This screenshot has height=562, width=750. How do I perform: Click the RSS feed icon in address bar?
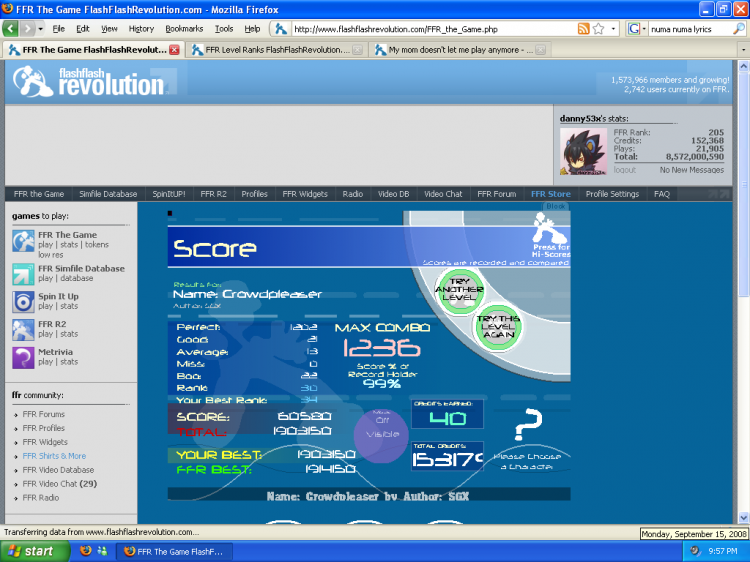tap(584, 29)
